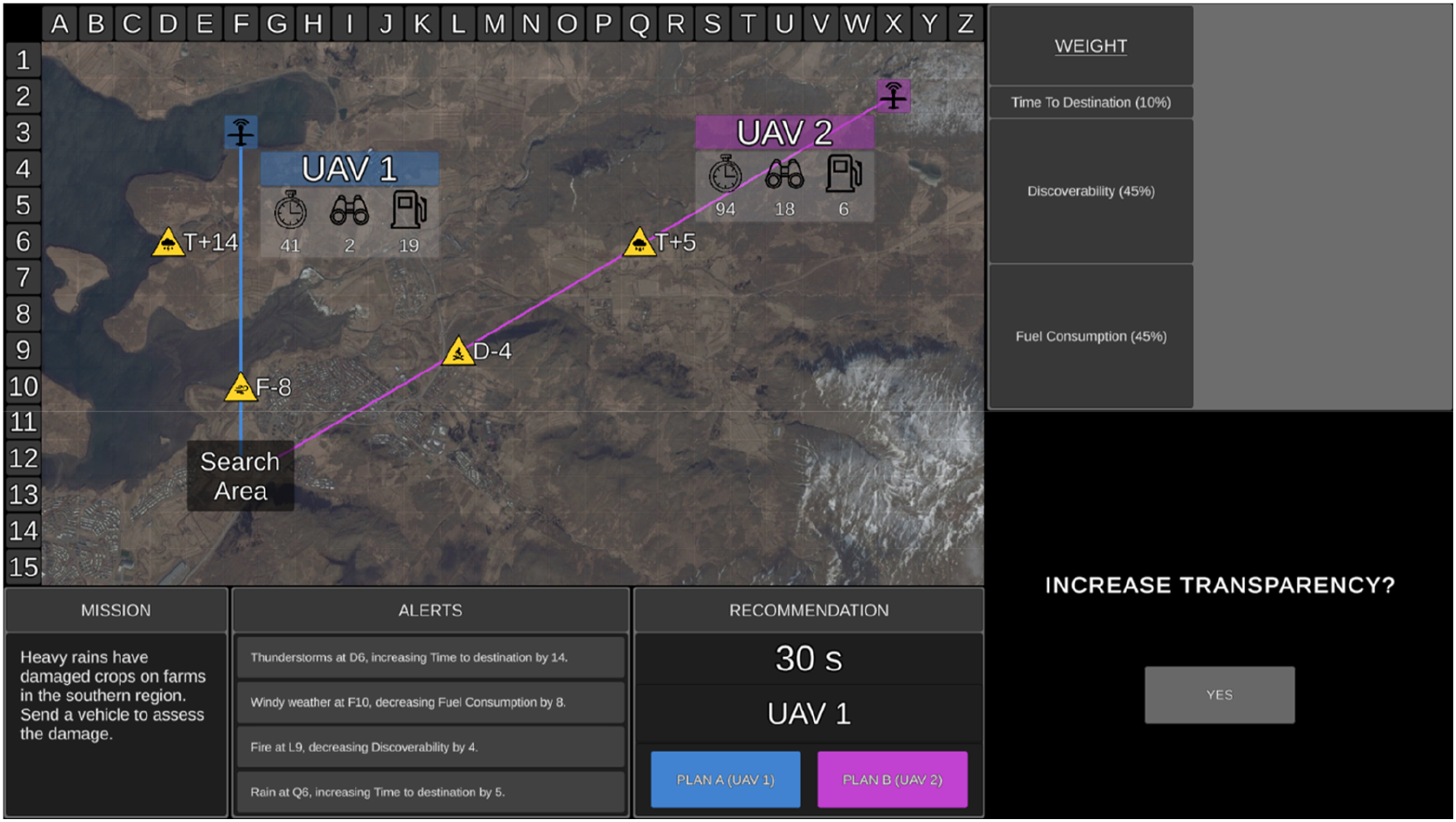Click the Fuel Consumption (45%) weight bar
The height and width of the screenshot is (822, 1456).
point(1091,336)
